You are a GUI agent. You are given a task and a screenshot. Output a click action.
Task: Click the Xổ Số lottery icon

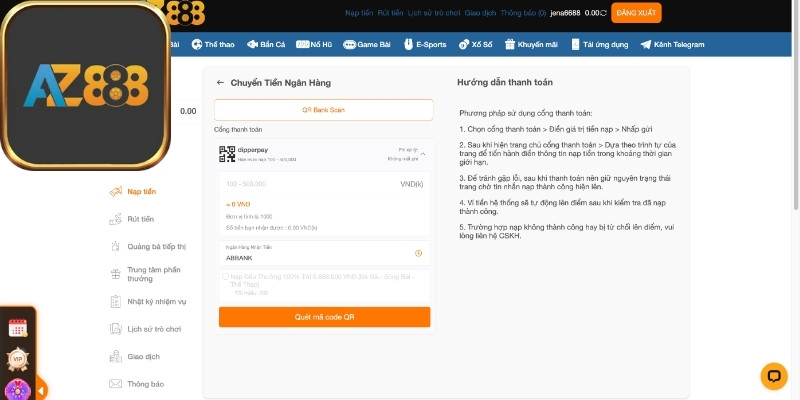click(463, 44)
